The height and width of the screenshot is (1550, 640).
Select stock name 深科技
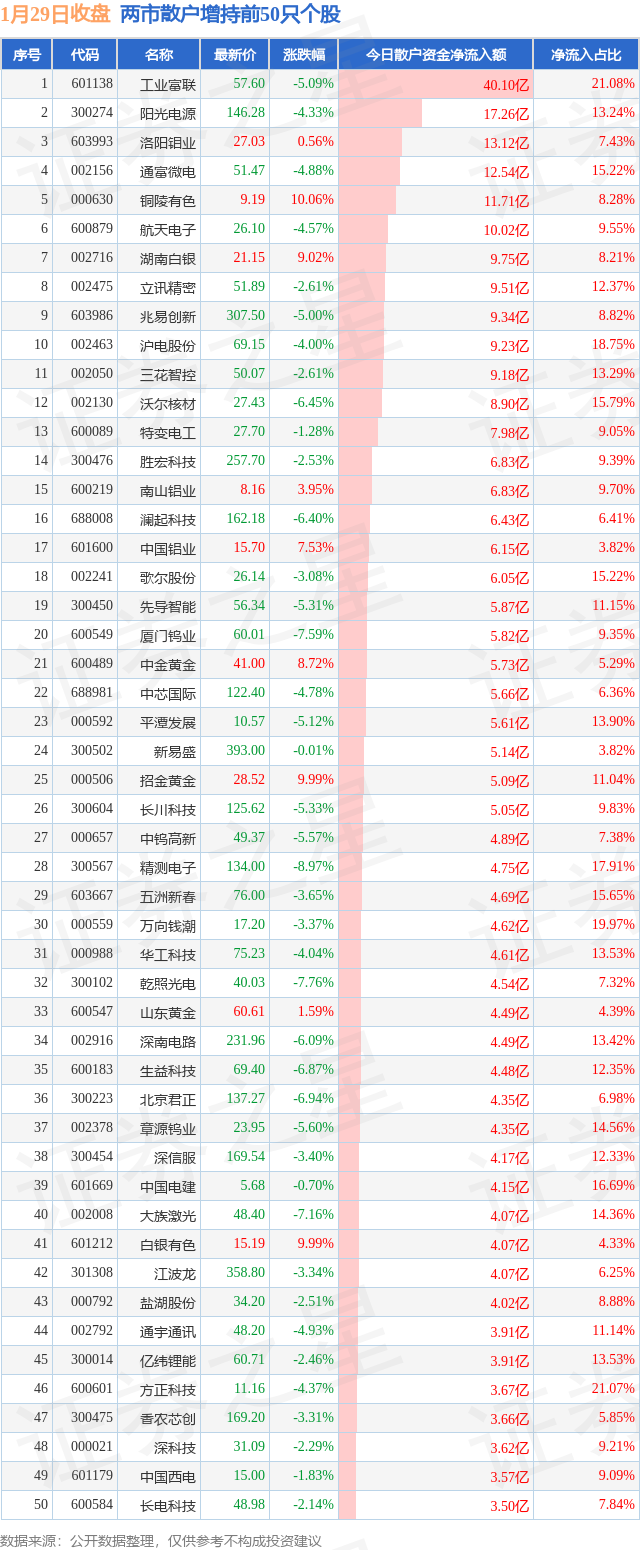pos(175,1447)
